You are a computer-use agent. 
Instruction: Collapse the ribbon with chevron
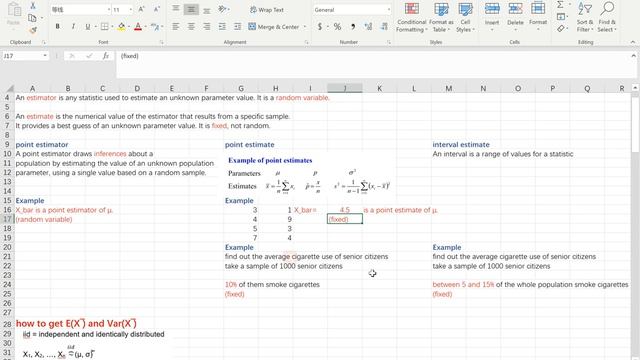point(633,42)
